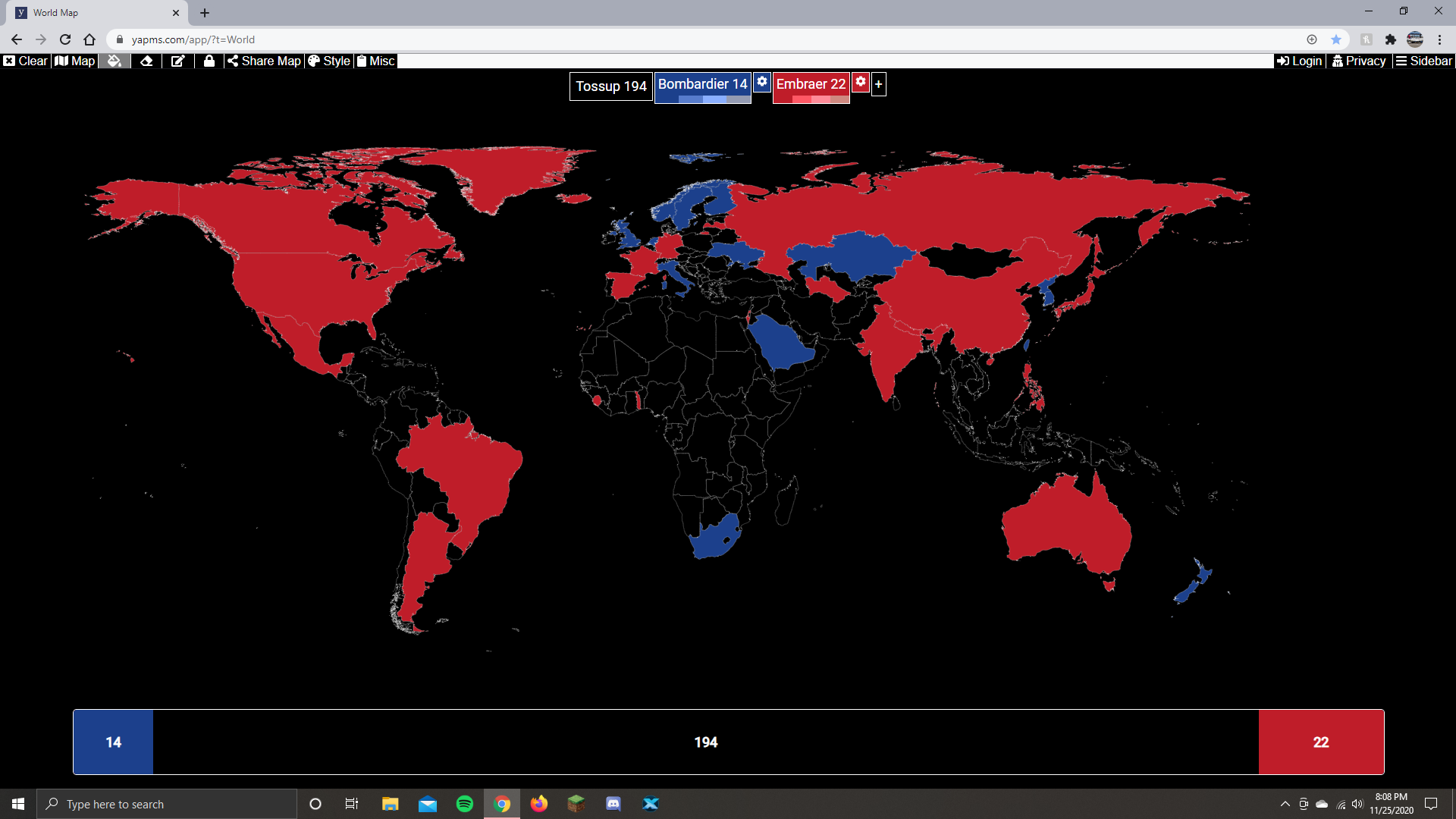Click the Login button
Screen dimensions: 1456x819
click(x=1299, y=61)
